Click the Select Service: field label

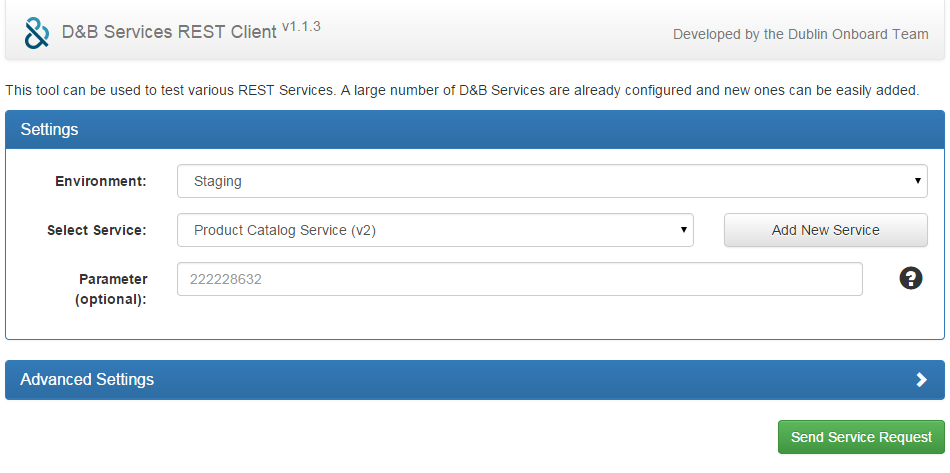coord(97,230)
